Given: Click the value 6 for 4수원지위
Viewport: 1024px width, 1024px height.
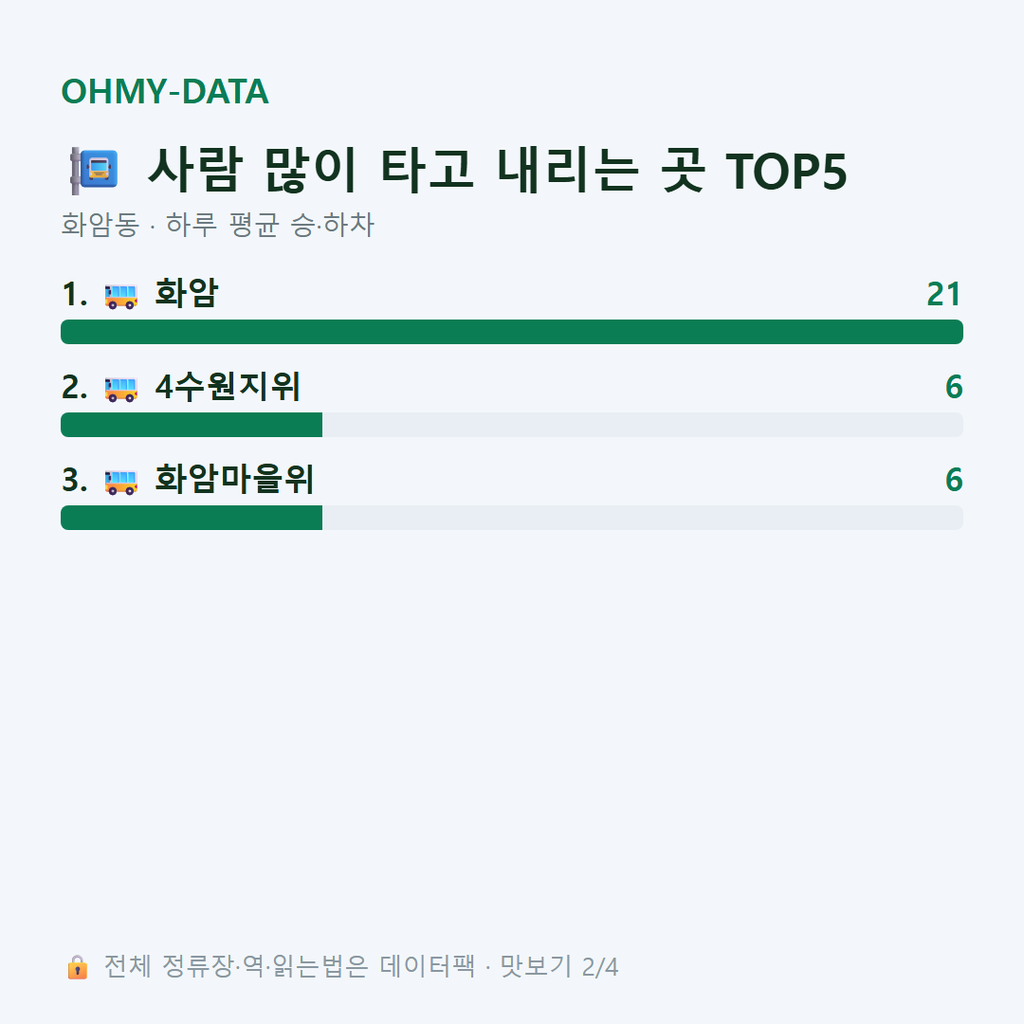Looking at the screenshot, I should tap(954, 387).
